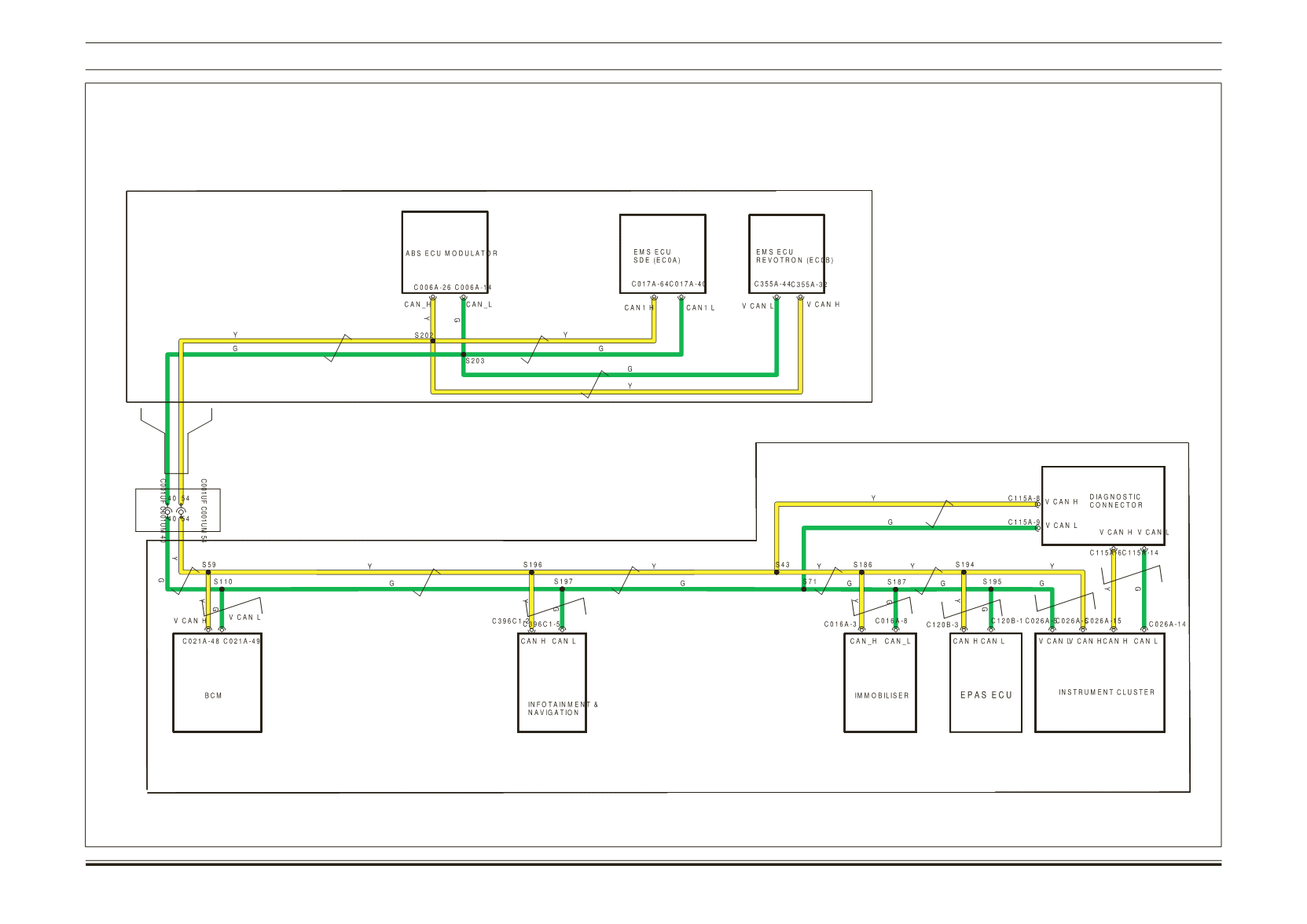Select the INSTRUMENT CLUSTER box
The width and height of the screenshot is (1307, 924).
(1100, 683)
